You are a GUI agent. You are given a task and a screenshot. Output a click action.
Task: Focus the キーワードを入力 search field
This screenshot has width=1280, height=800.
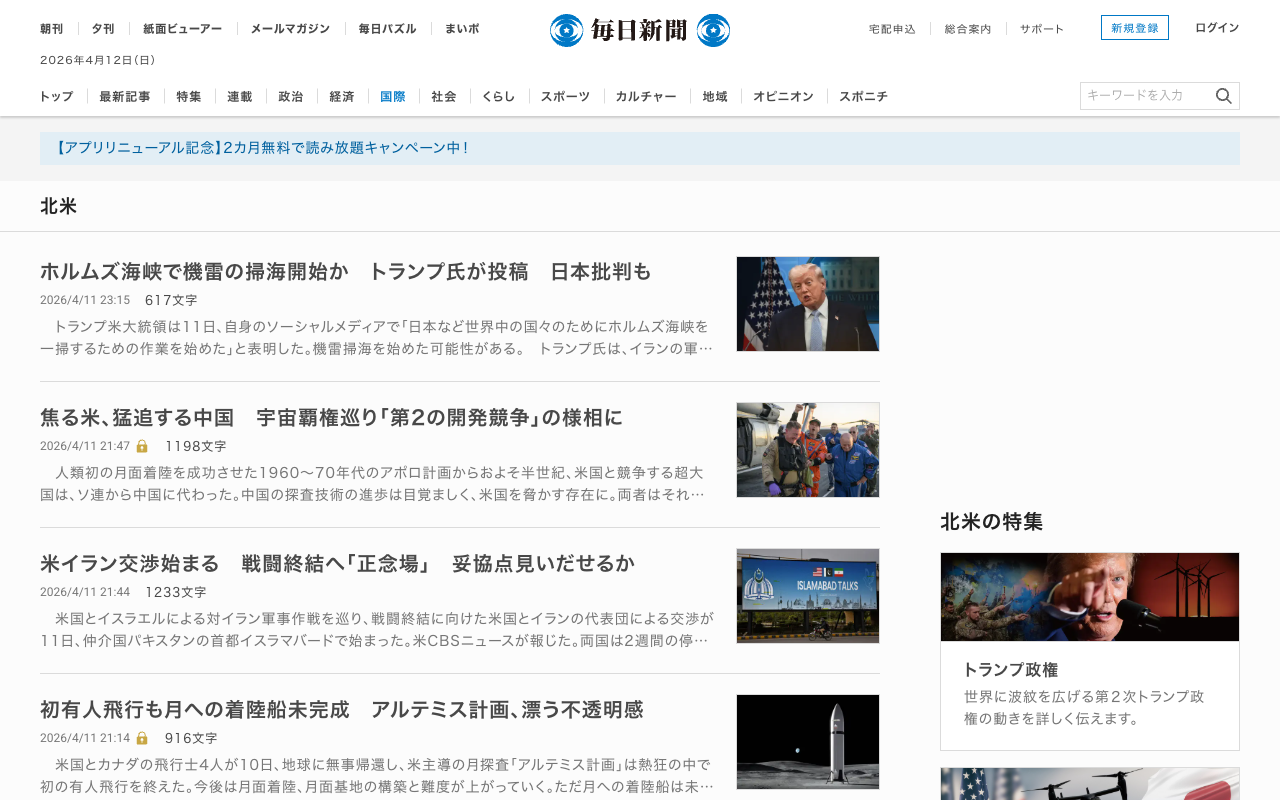pyautogui.click(x=1147, y=96)
